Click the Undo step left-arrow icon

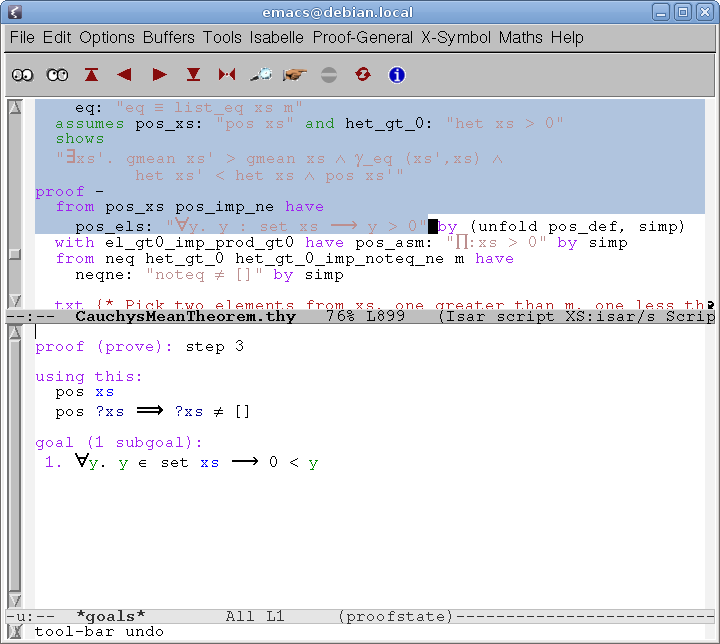click(125, 75)
